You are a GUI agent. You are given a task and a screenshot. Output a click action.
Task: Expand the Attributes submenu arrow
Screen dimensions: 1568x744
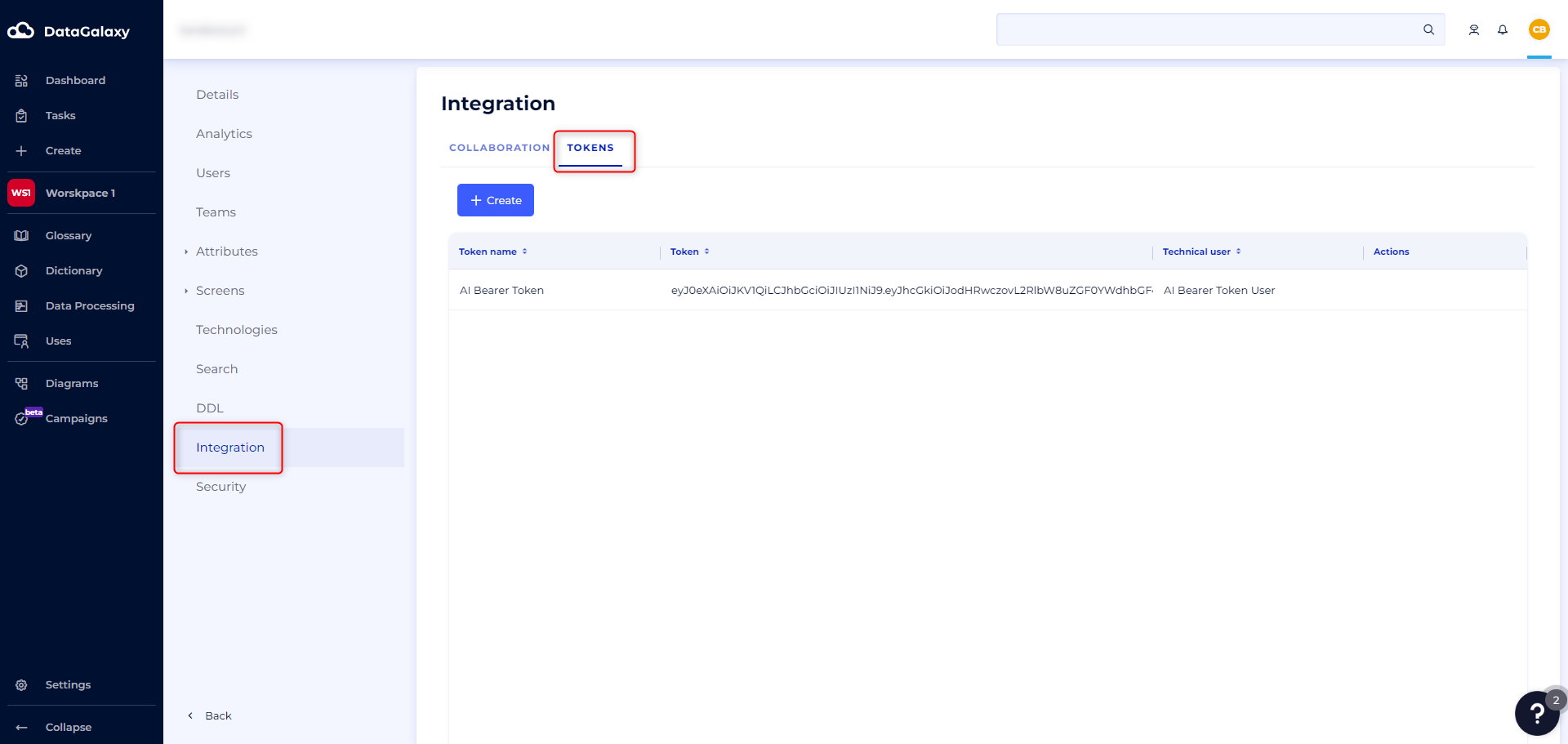tap(186, 252)
